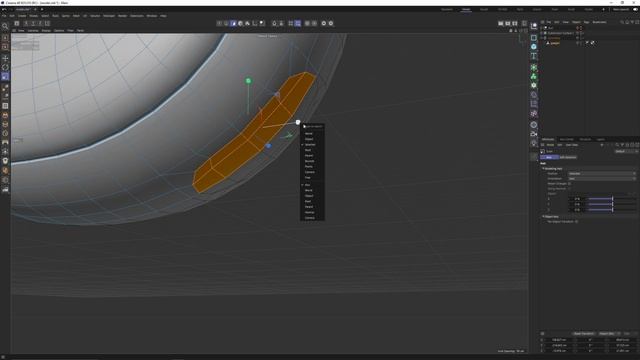Click the green Y-axis scale handle

point(248,81)
